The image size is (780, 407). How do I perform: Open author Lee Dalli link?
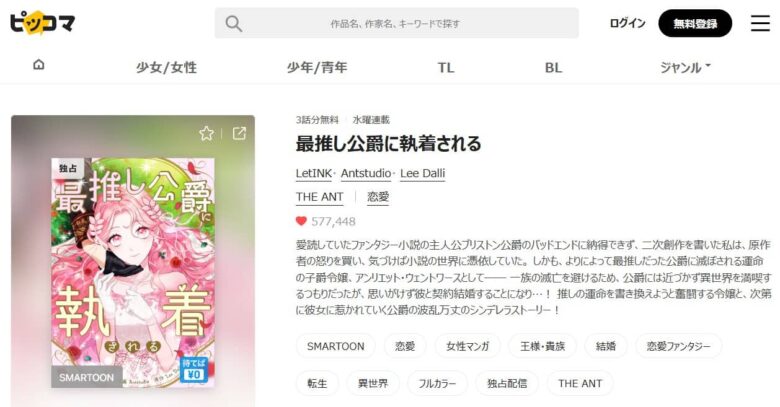422,173
